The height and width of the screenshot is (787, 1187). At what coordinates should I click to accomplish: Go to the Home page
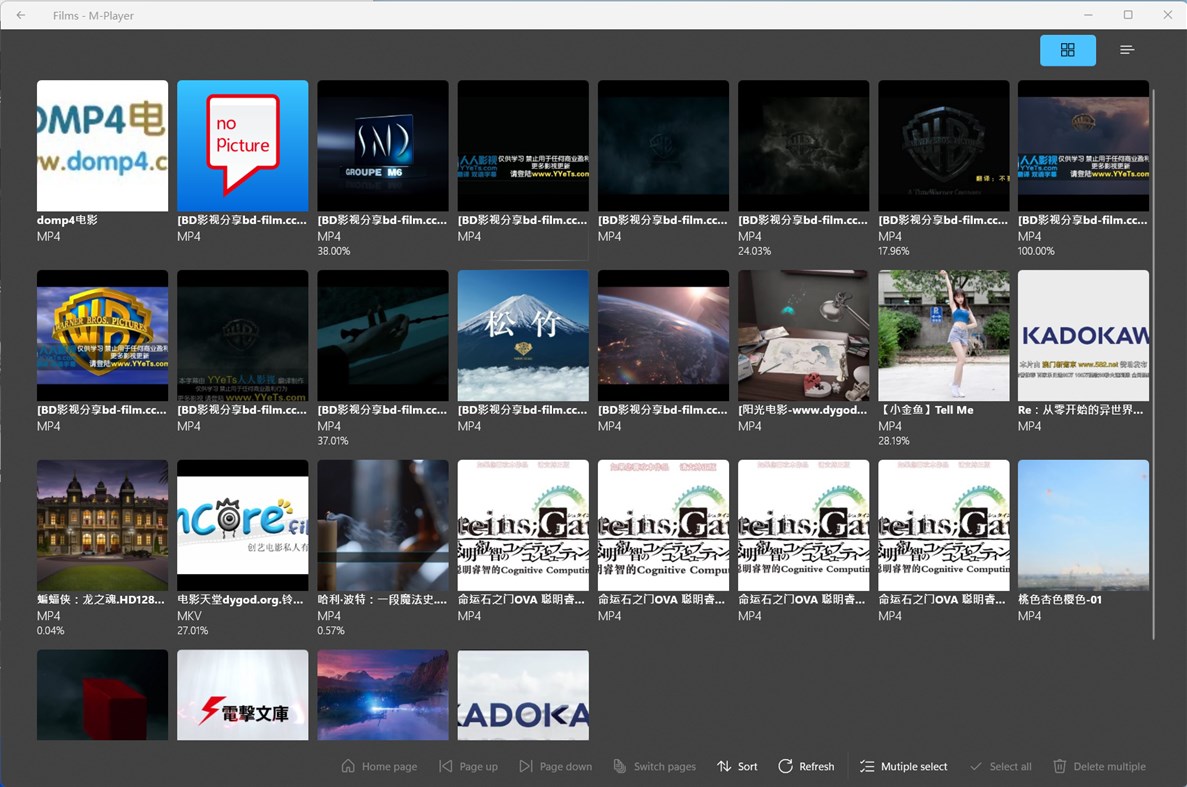379,766
